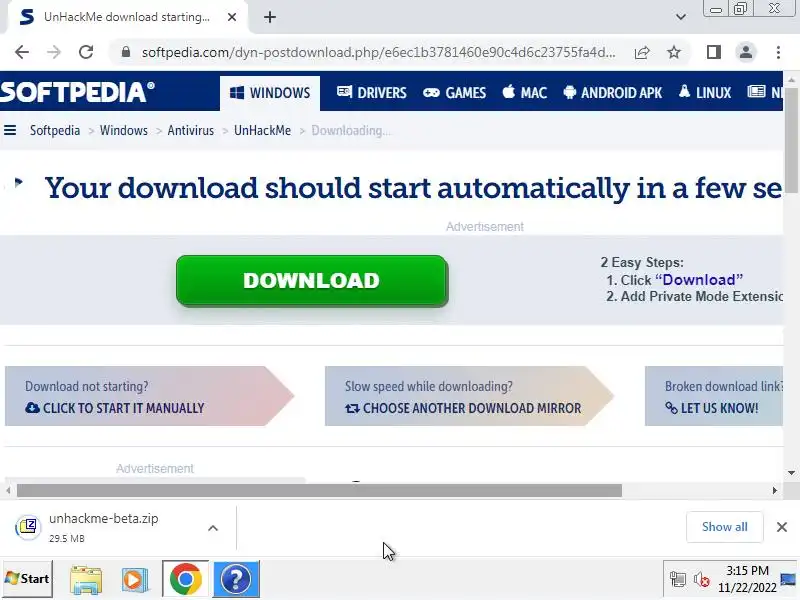The width and height of the screenshot is (800, 600).
Task: Open a new browser tab
Action: (x=270, y=17)
